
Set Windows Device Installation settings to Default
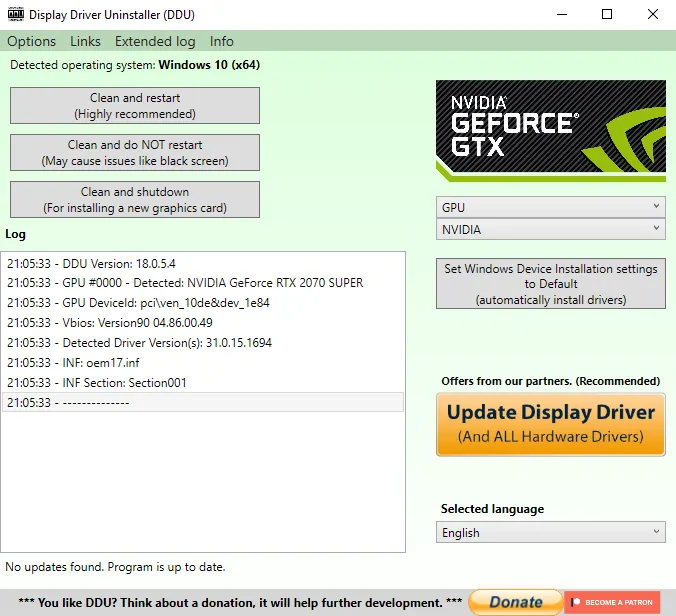click(550, 284)
